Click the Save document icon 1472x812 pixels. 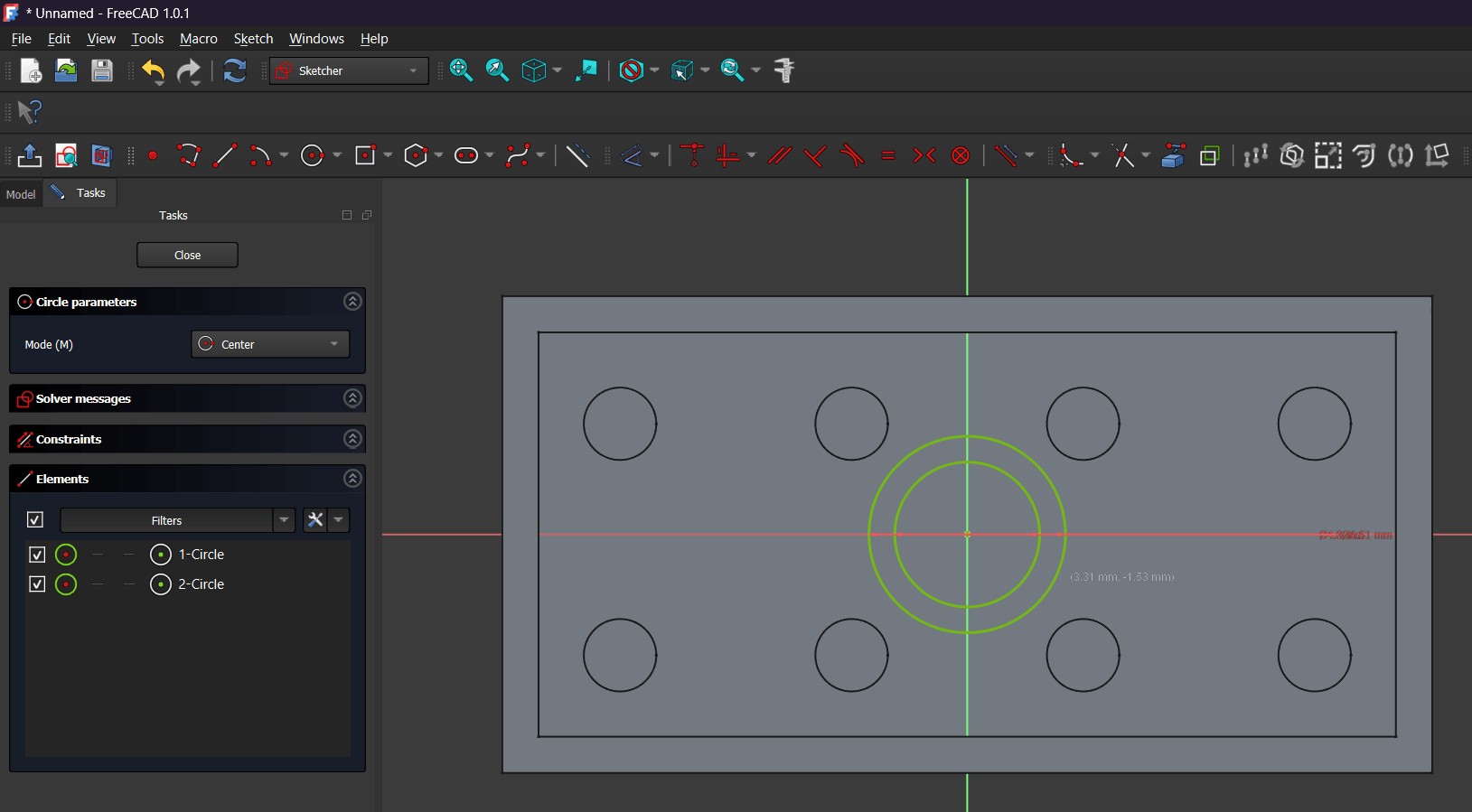pos(102,71)
